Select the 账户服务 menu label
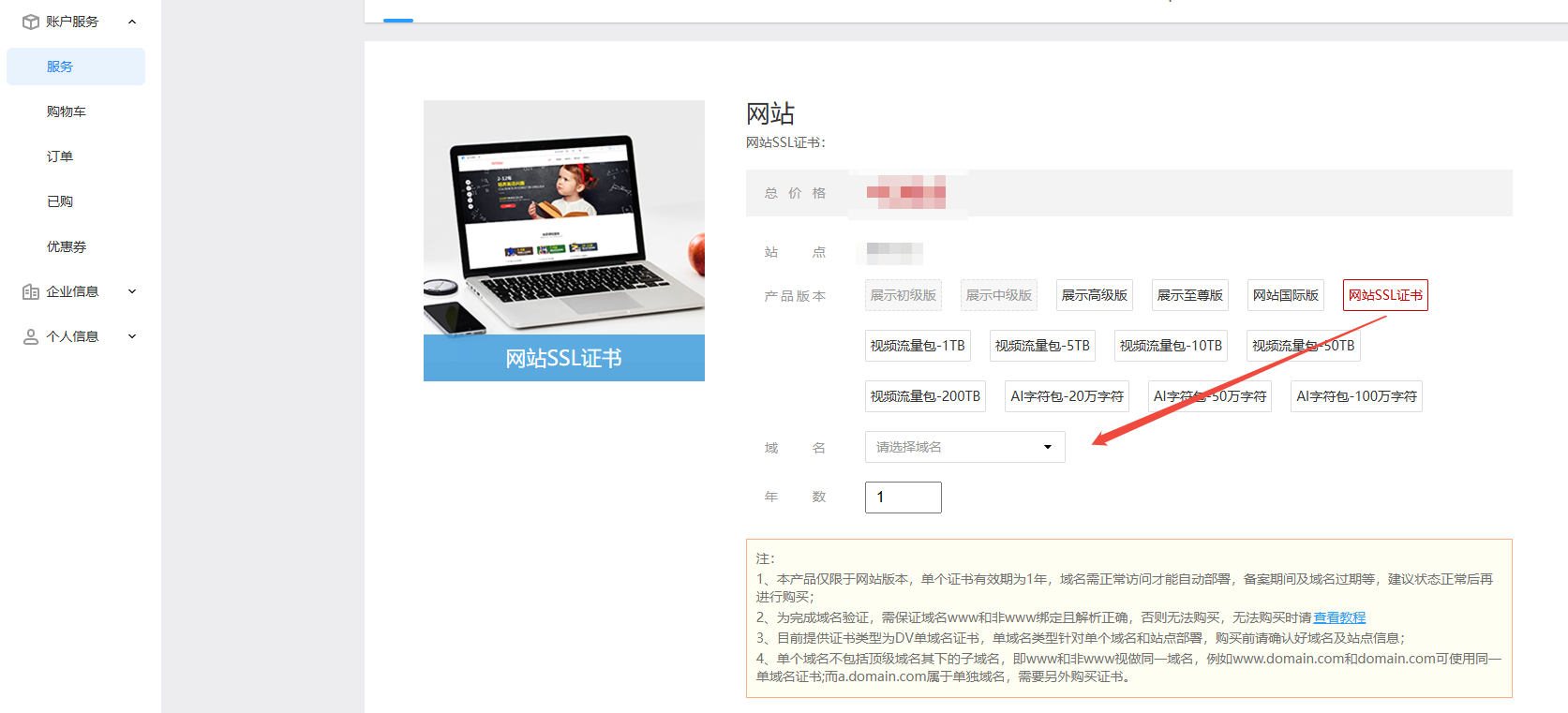The width and height of the screenshot is (1568, 713). [x=72, y=22]
